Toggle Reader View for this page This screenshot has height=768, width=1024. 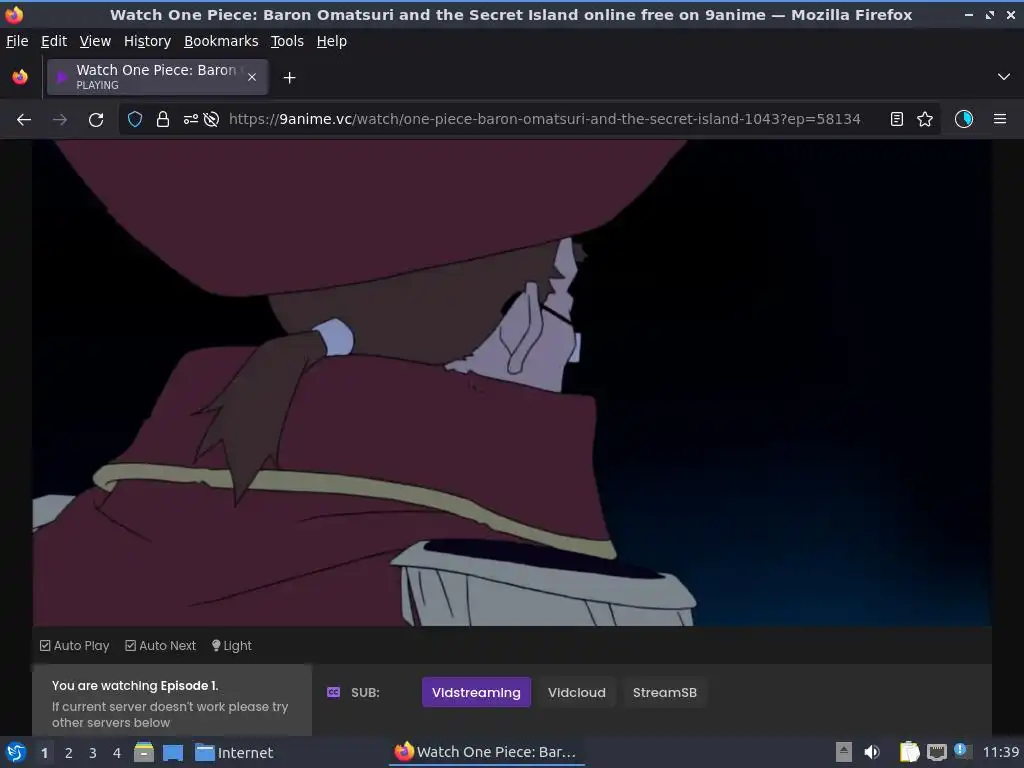point(897,119)
